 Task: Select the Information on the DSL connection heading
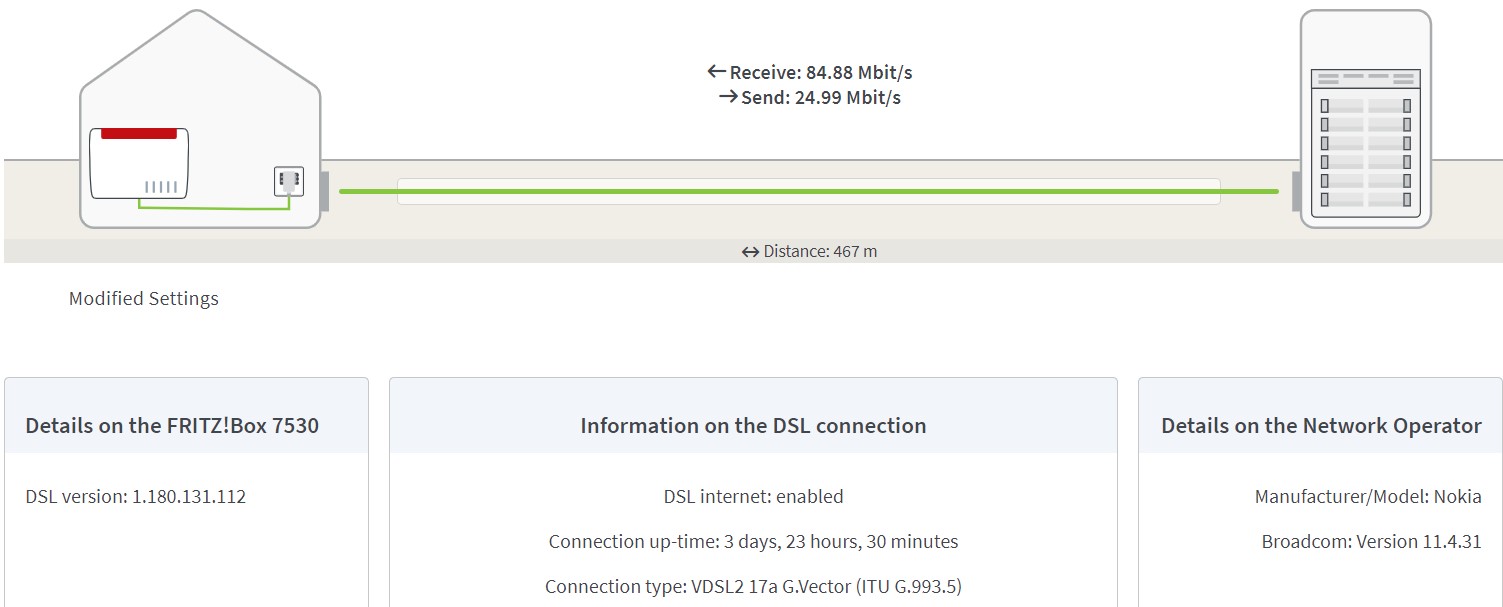(753, 426)
